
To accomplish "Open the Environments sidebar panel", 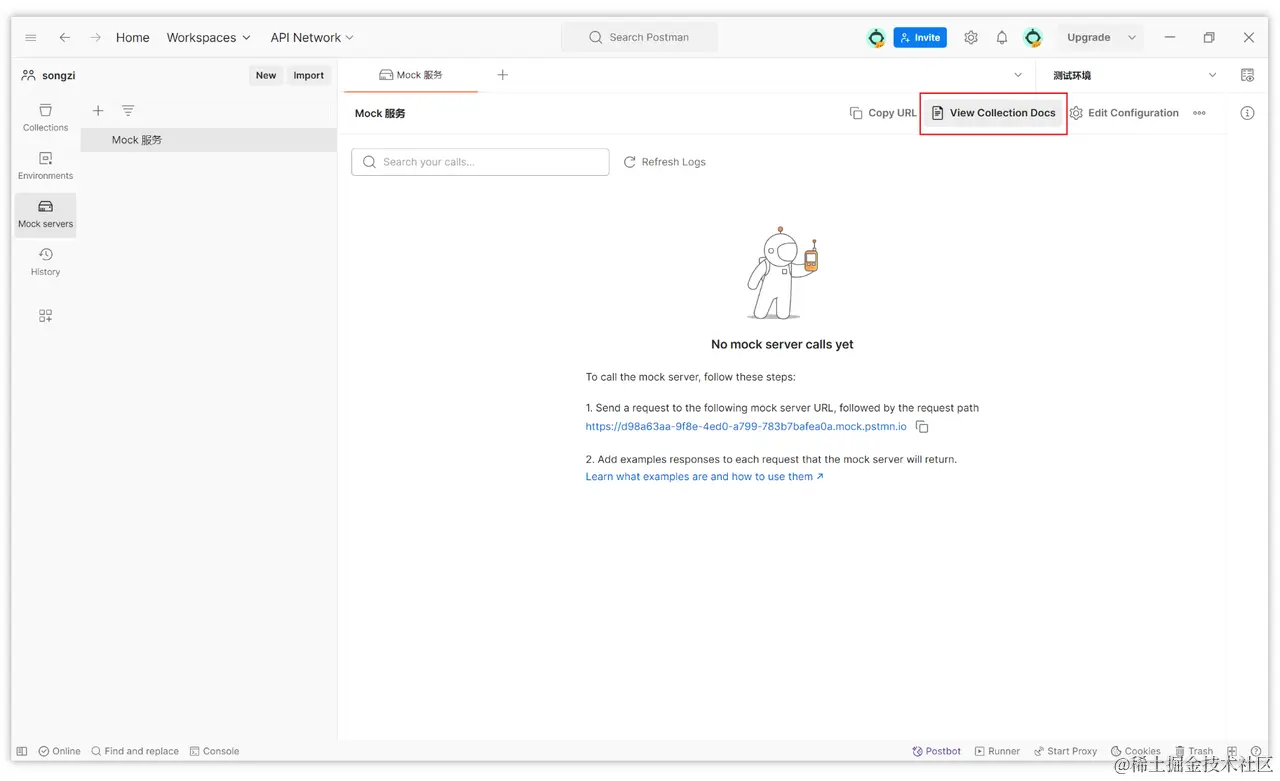I will 45,165.
